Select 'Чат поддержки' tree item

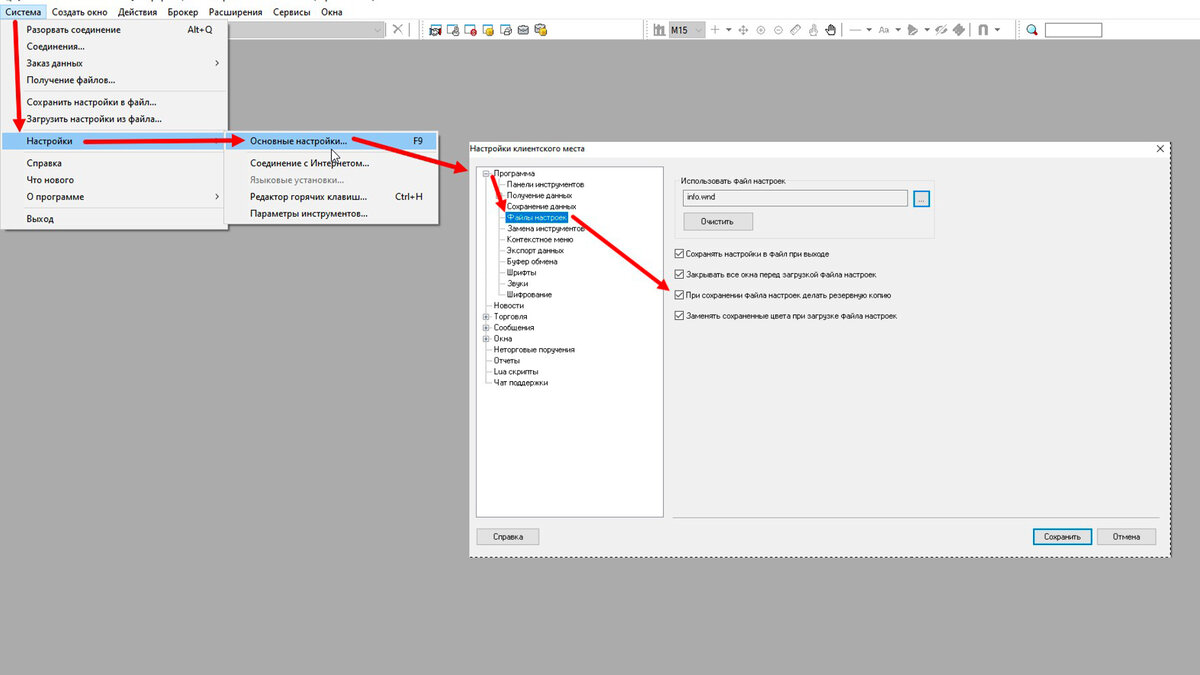coord(520,382)
